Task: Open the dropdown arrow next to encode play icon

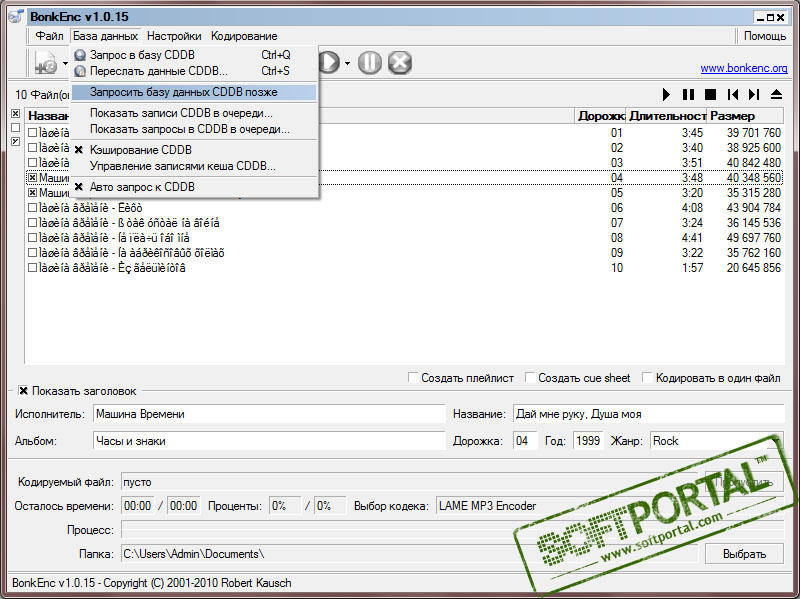Action: [347, 63]
